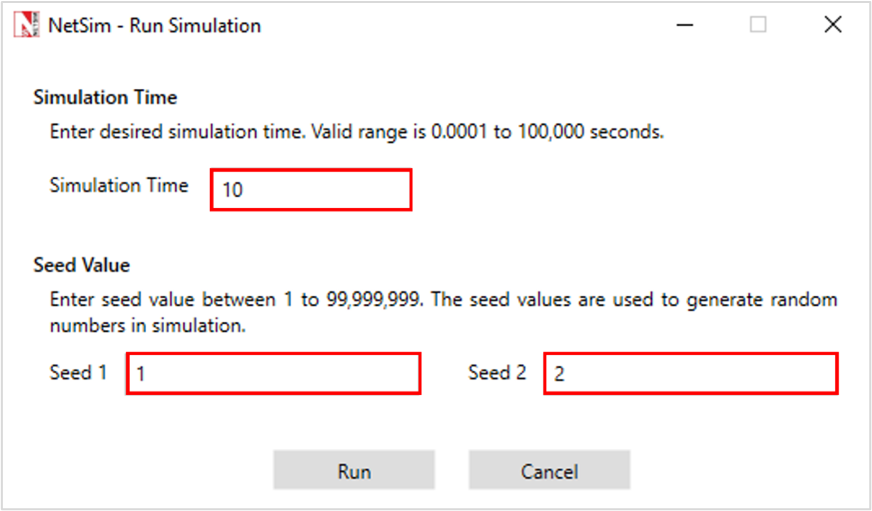Click the Simulation Time label beside the field
This screenshot has width=872, height=511.
(x=119, y=185)
